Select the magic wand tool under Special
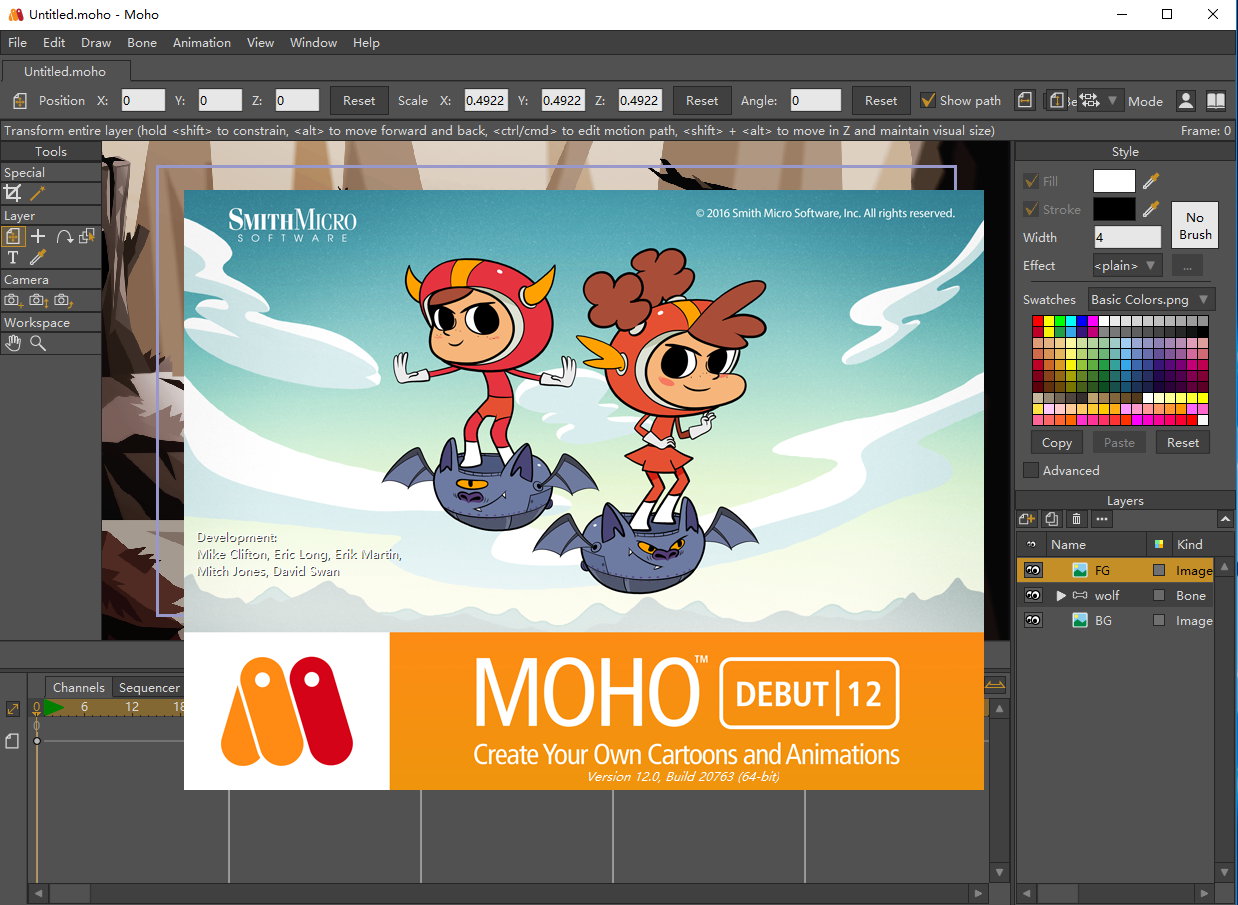Screen dimensions: 1238x905 point(38,194)
